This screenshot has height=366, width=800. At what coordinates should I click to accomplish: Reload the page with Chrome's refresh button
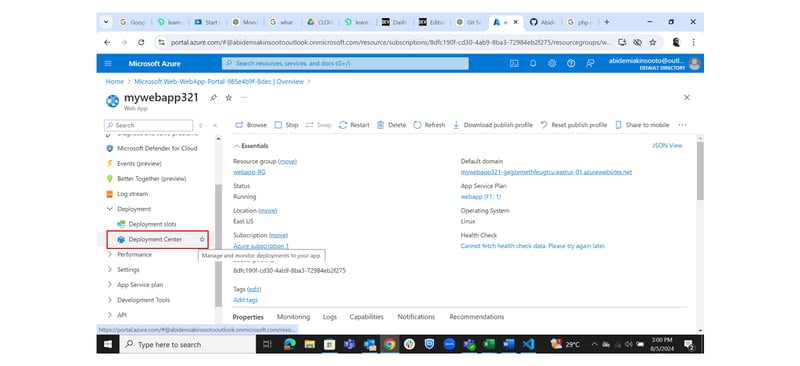pyautogui.click(x=141, y=42)
